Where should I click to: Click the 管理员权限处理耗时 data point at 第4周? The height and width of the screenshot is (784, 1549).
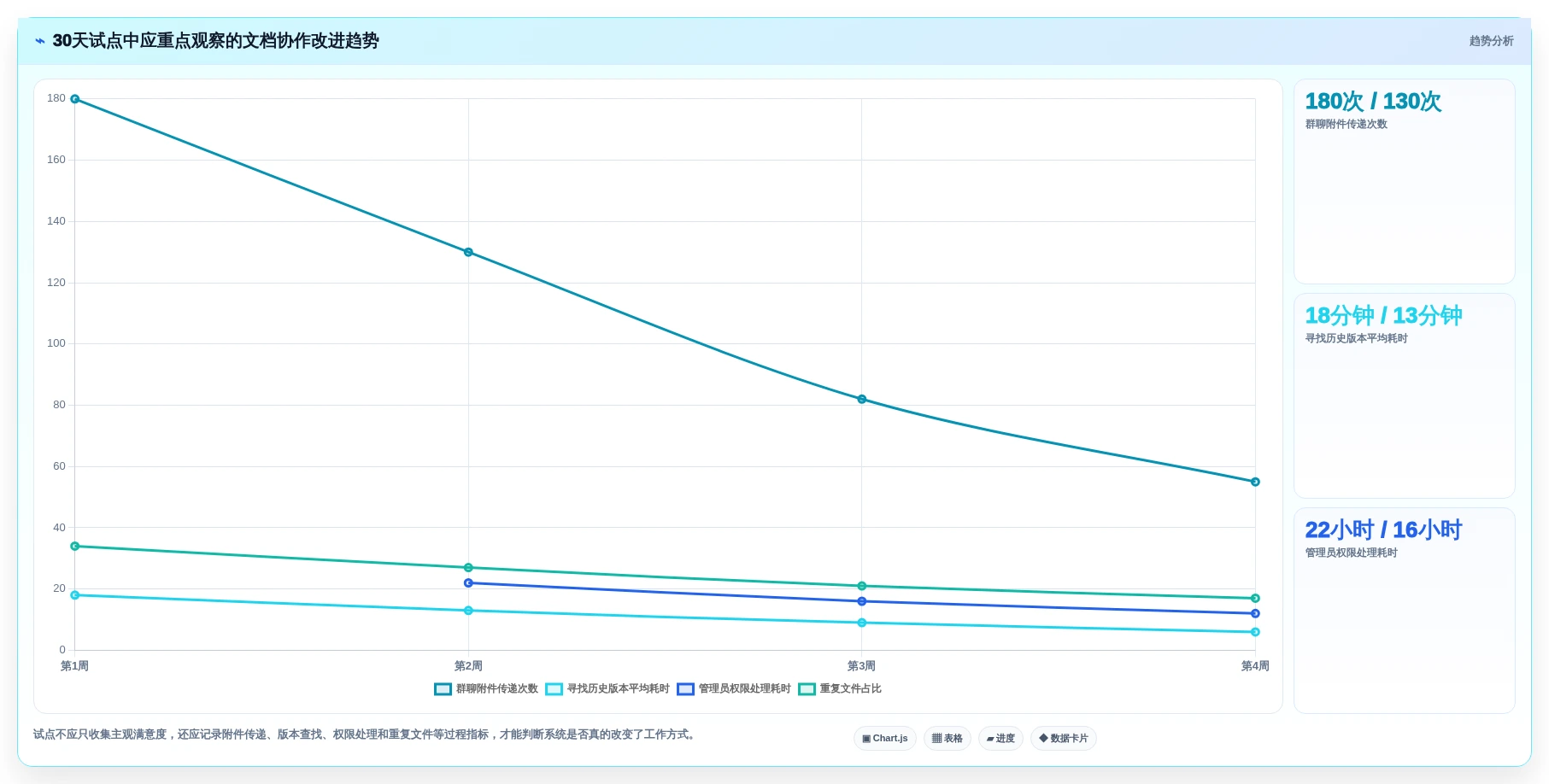[x=1255, y=613]
